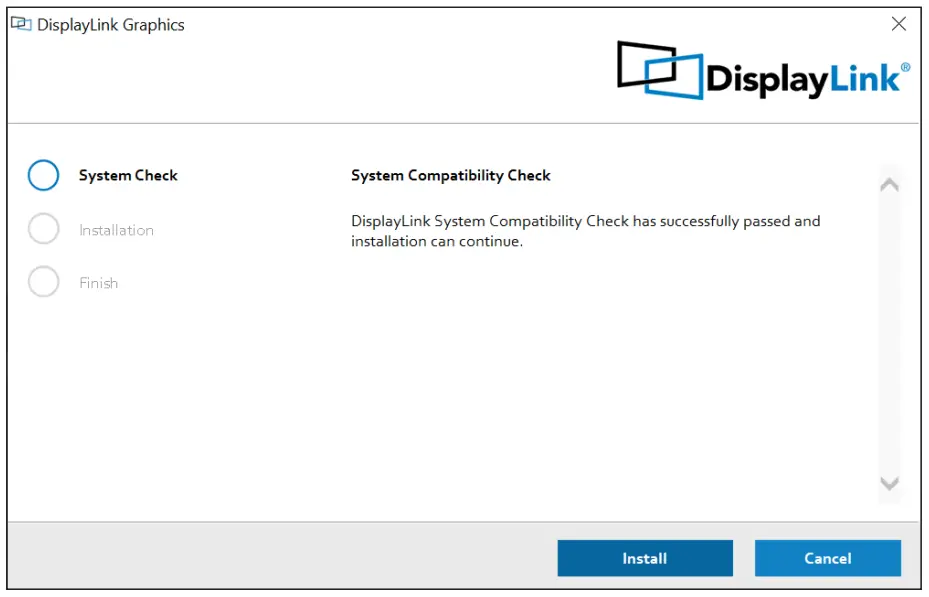929x597 pixels.
Task: Select the System Check radio indicator
Action: [x=44, y=175]
